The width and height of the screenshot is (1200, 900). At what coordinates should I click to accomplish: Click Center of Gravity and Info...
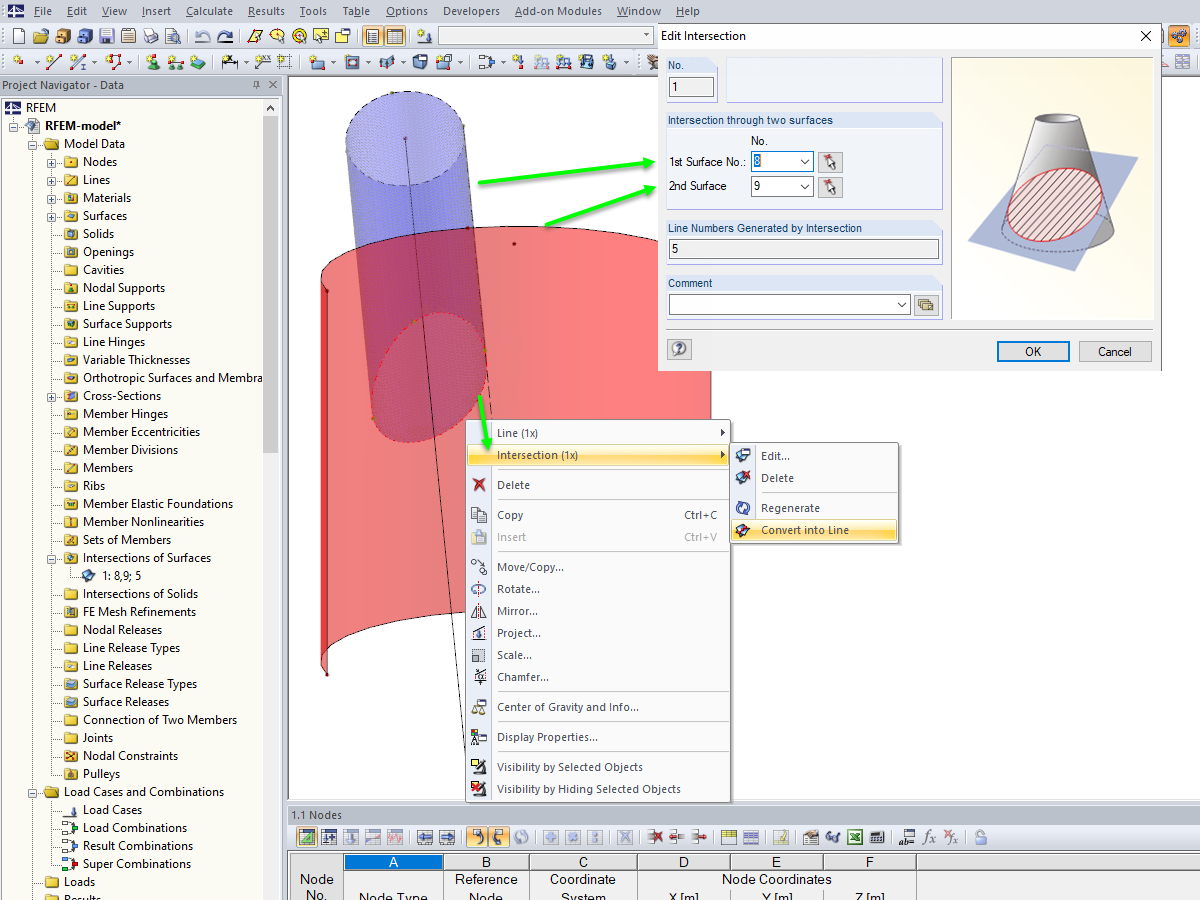[x=599, y=707]
